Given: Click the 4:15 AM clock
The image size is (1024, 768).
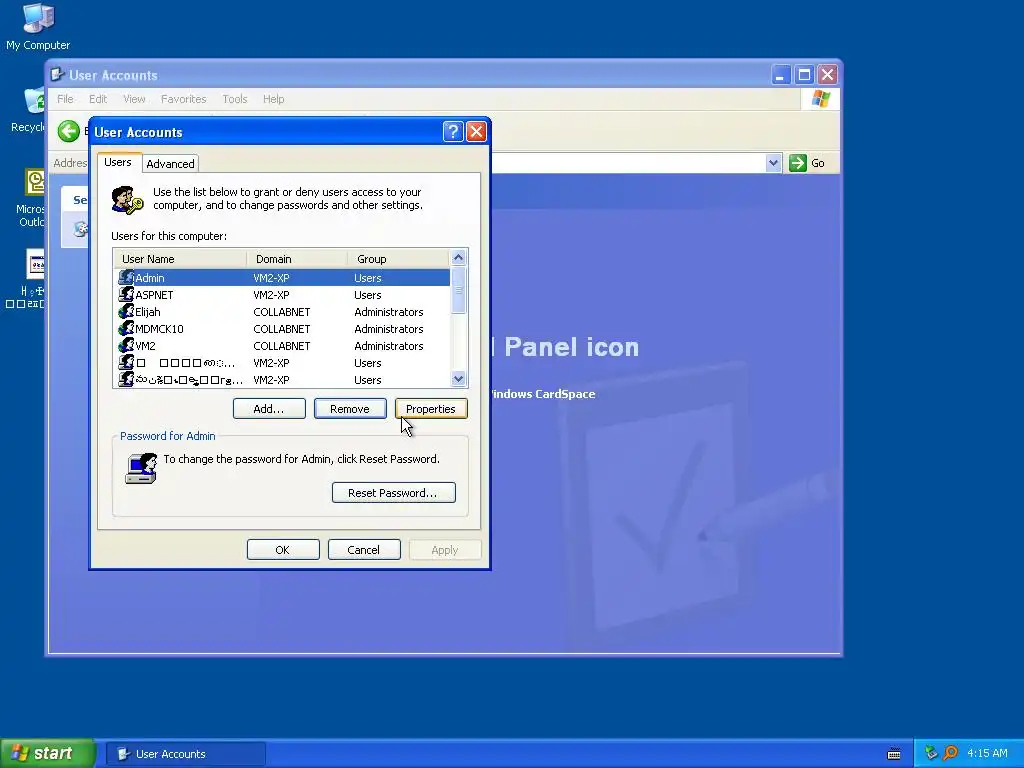Looking at the screenshot, I should pyautogui.click(x=987, y=753).
